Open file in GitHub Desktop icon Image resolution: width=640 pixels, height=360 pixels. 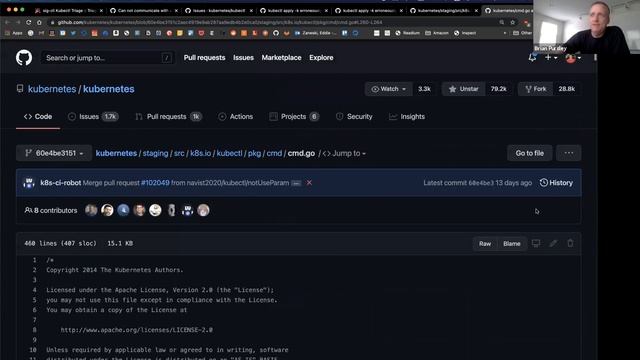point(536,243)
